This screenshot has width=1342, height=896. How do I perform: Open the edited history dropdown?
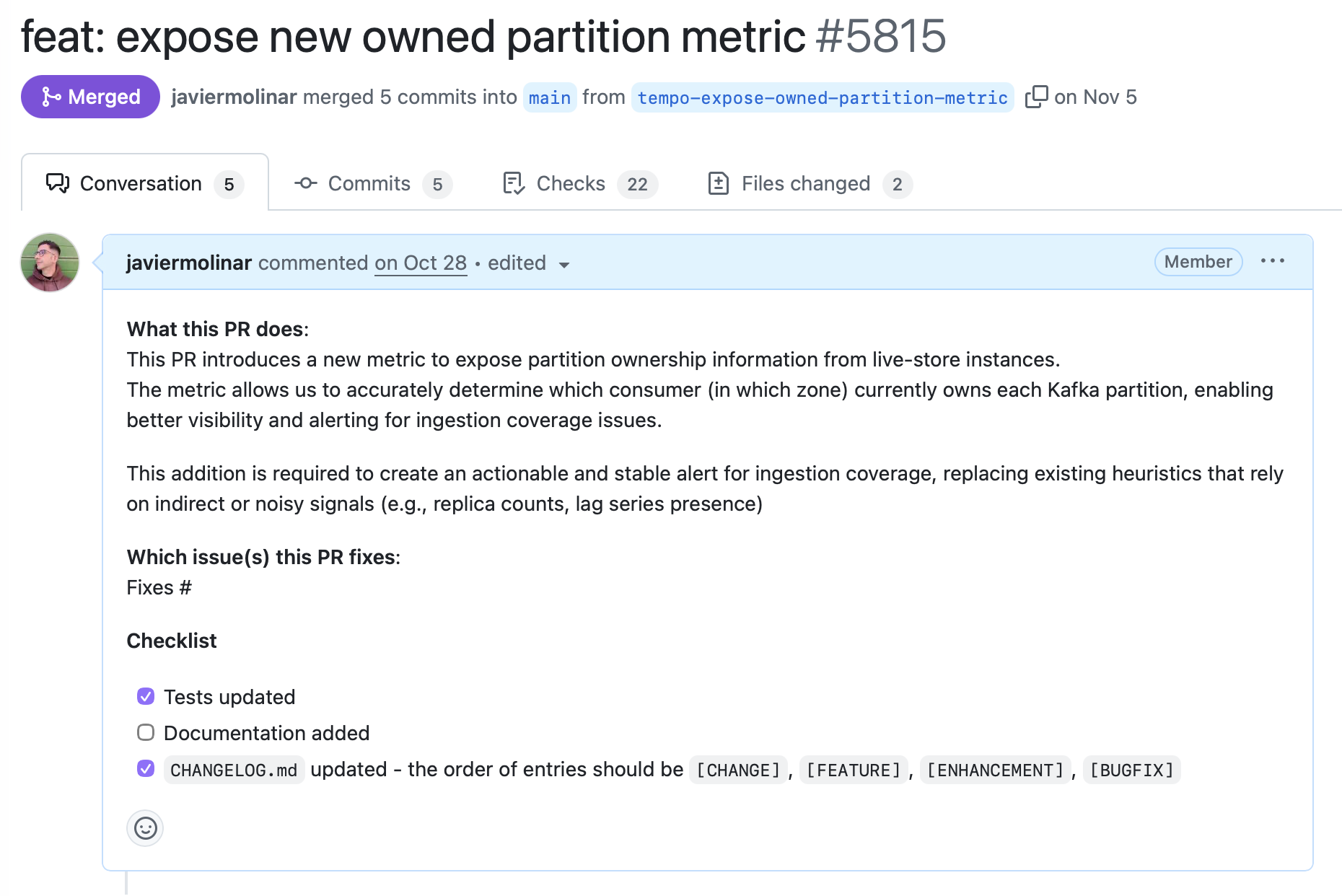565,265
